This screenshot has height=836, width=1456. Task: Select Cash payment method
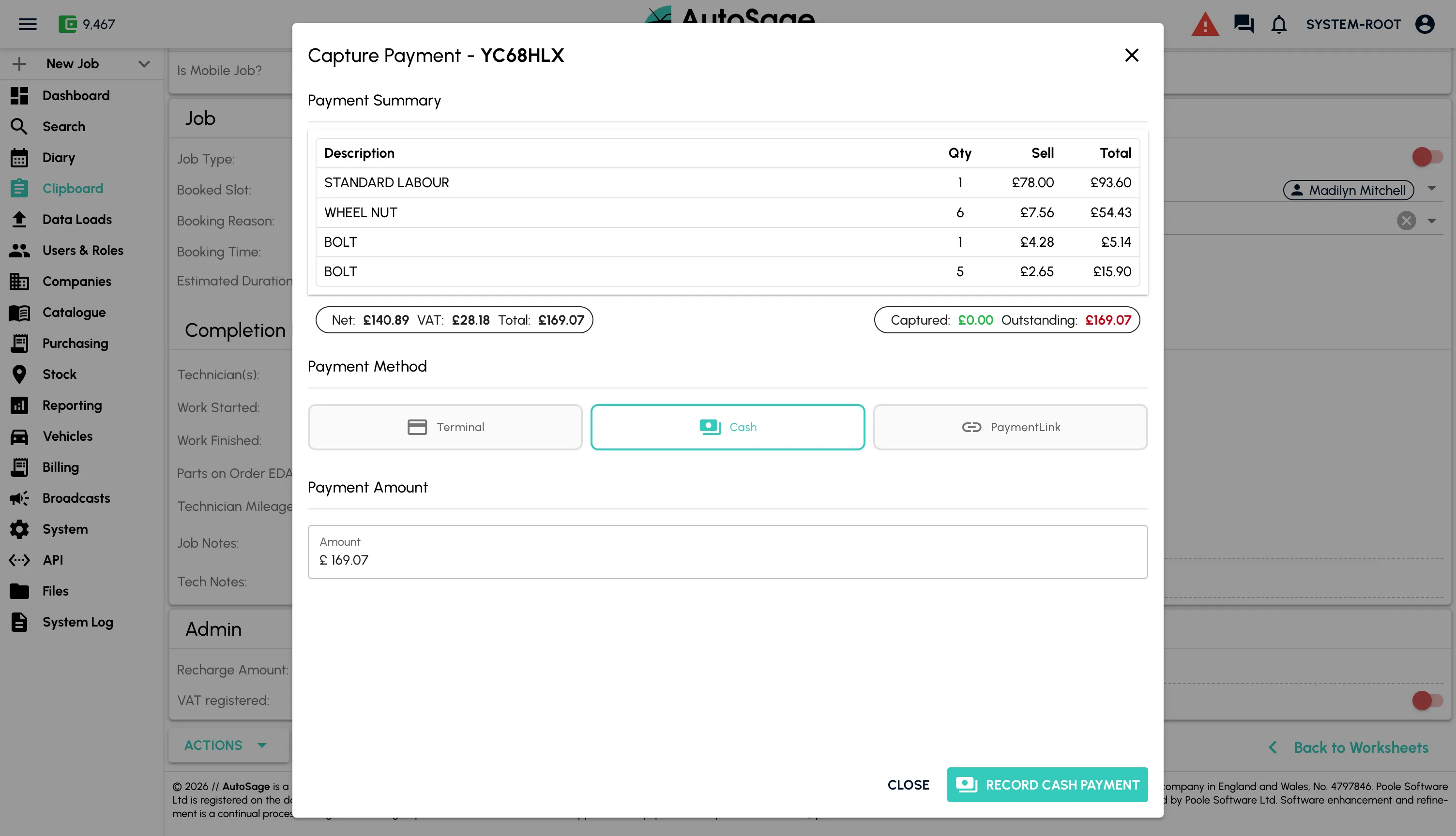pos(727,427)
